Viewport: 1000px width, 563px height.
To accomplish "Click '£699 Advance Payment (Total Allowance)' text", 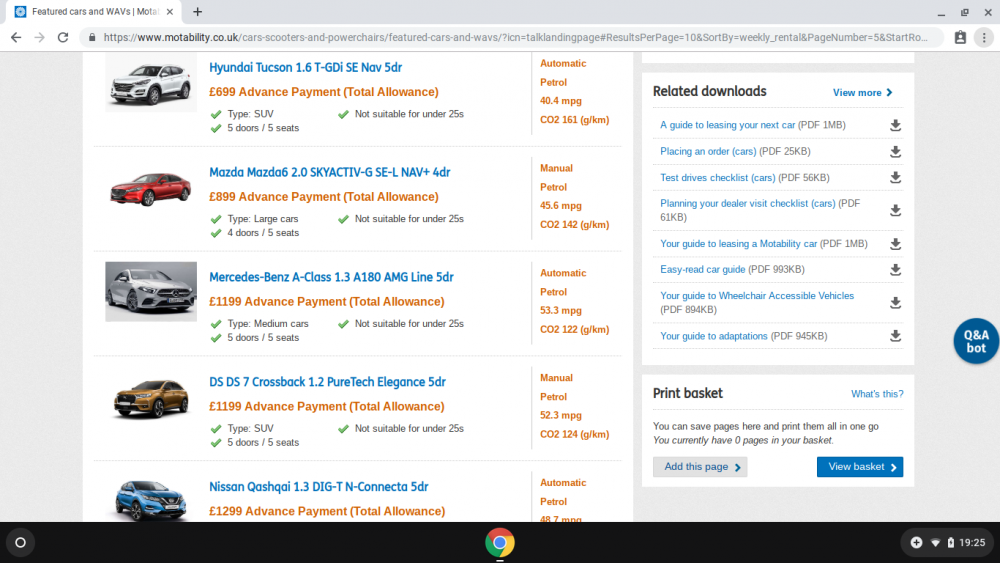I will coord(323,92).
